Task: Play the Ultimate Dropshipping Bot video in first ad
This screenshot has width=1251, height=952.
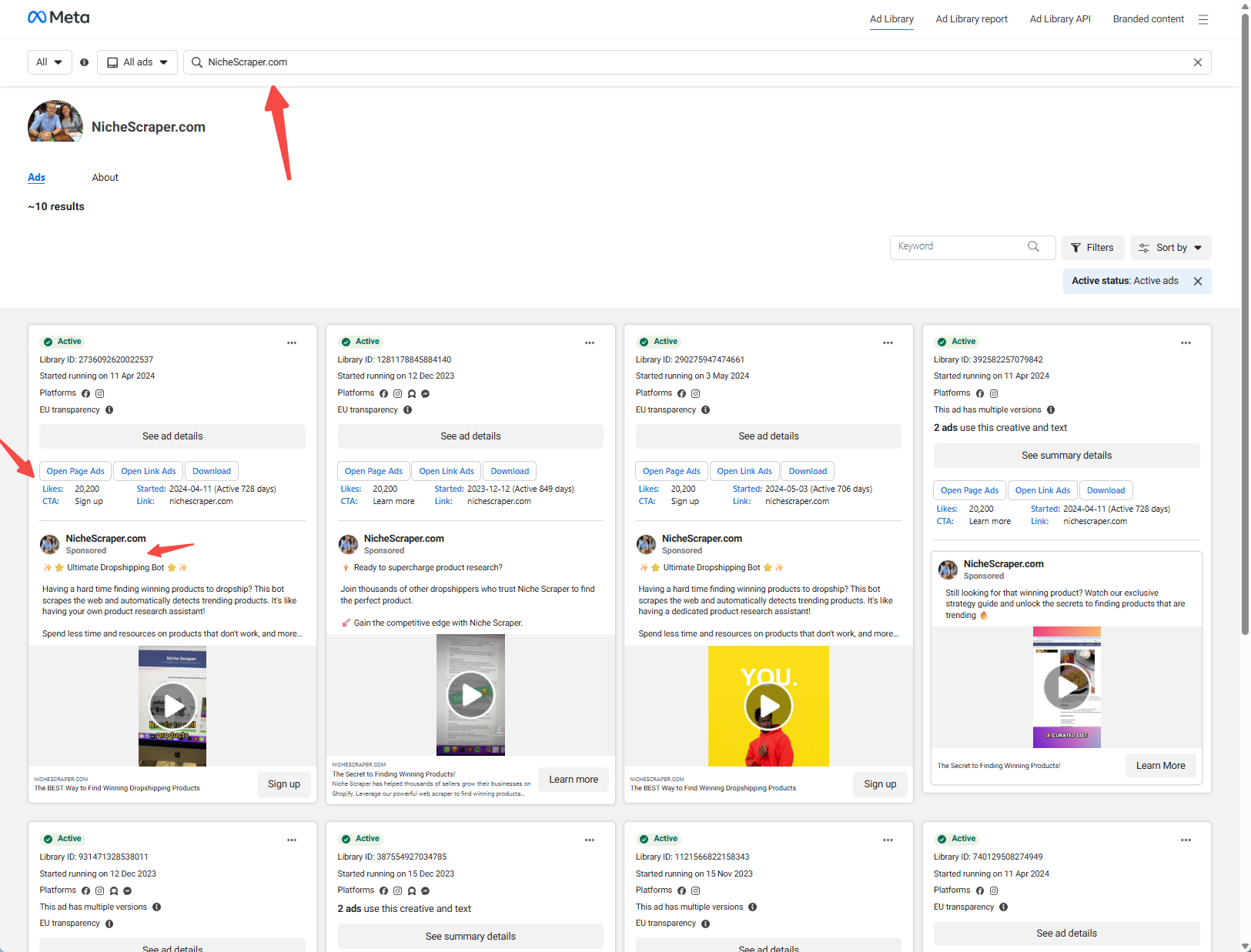Action: [x=172, y=706]
